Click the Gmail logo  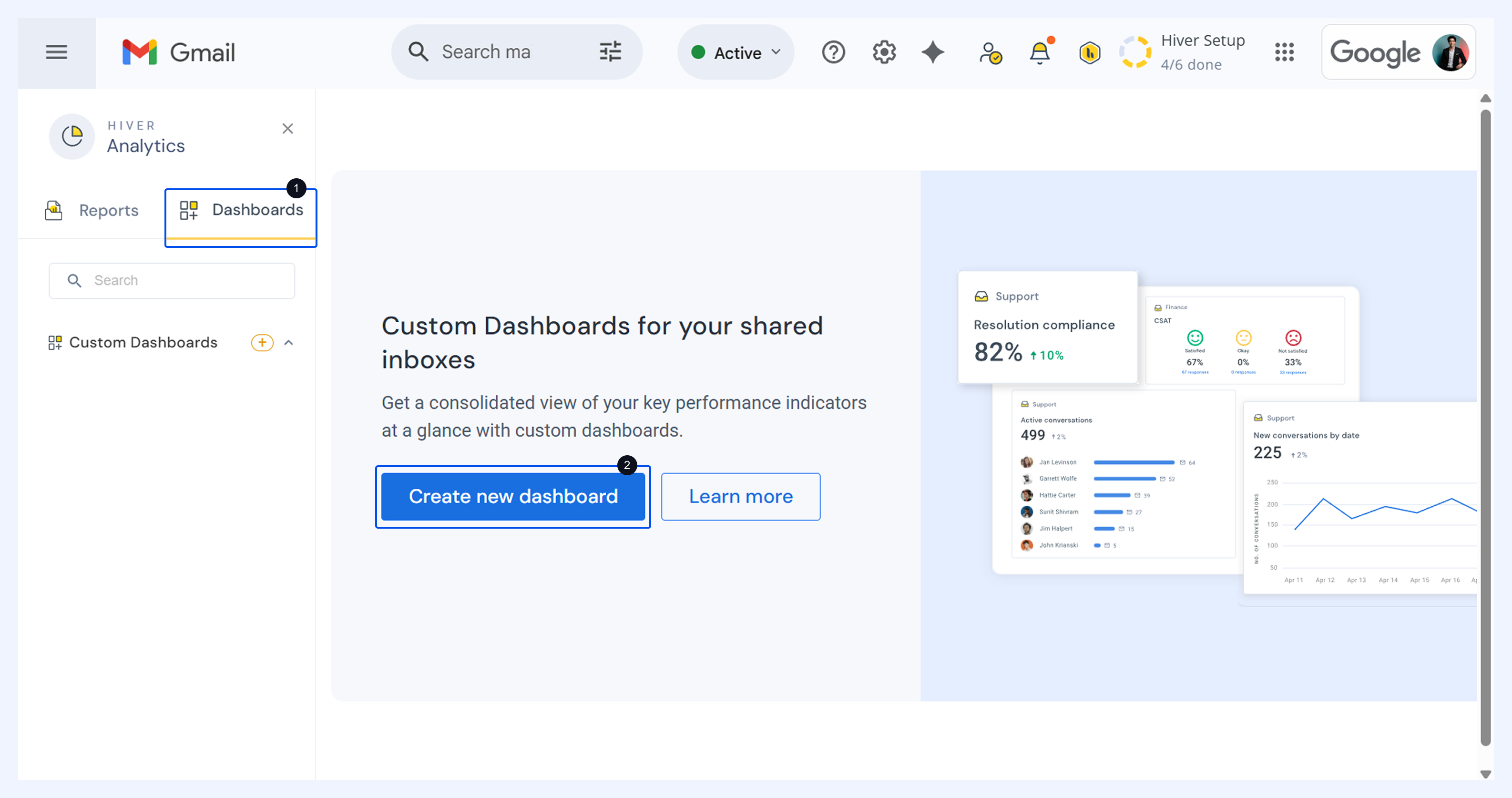[178, 52]
